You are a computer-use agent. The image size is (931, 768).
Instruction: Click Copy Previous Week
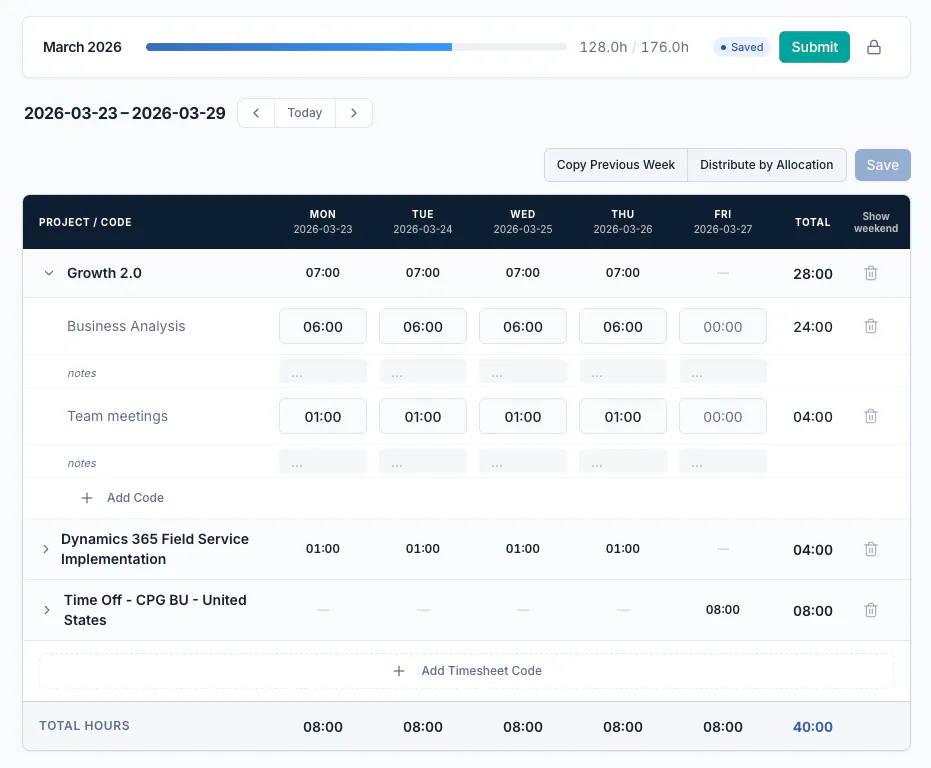click(616, 165)
